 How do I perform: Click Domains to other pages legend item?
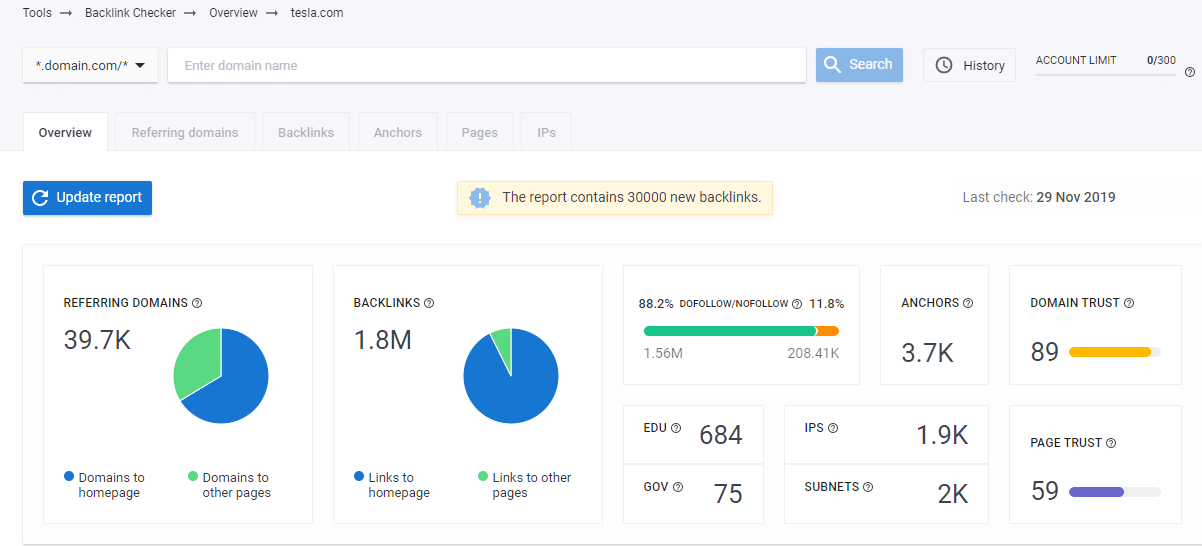pos(229,485)
